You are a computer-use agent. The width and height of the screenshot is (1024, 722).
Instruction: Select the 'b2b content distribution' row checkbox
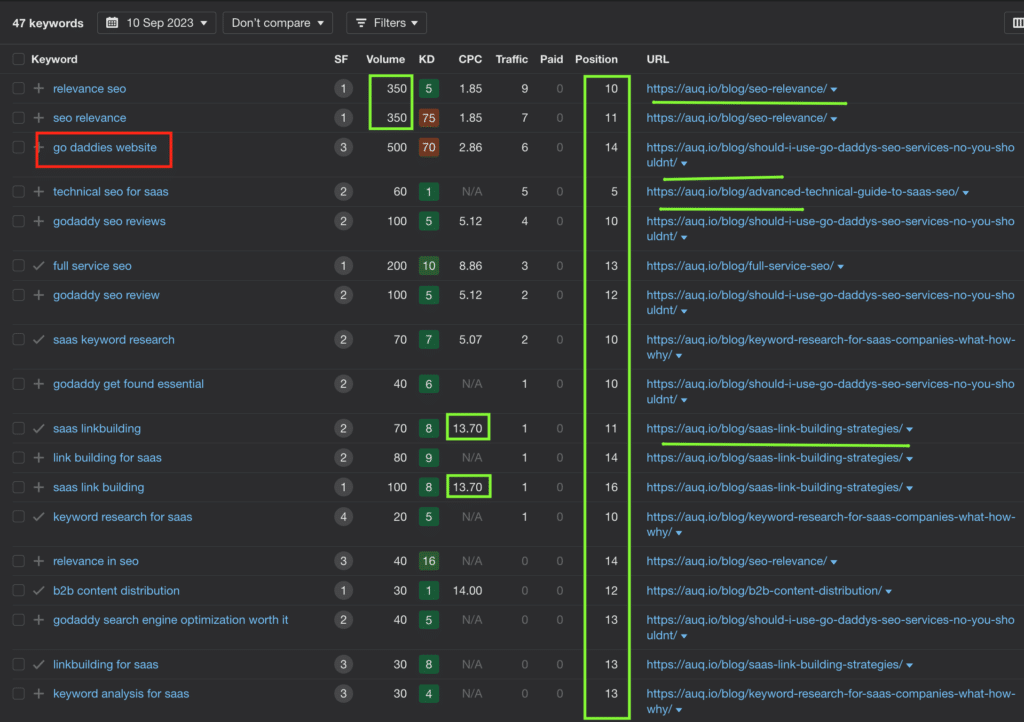(x=18, y=590)
